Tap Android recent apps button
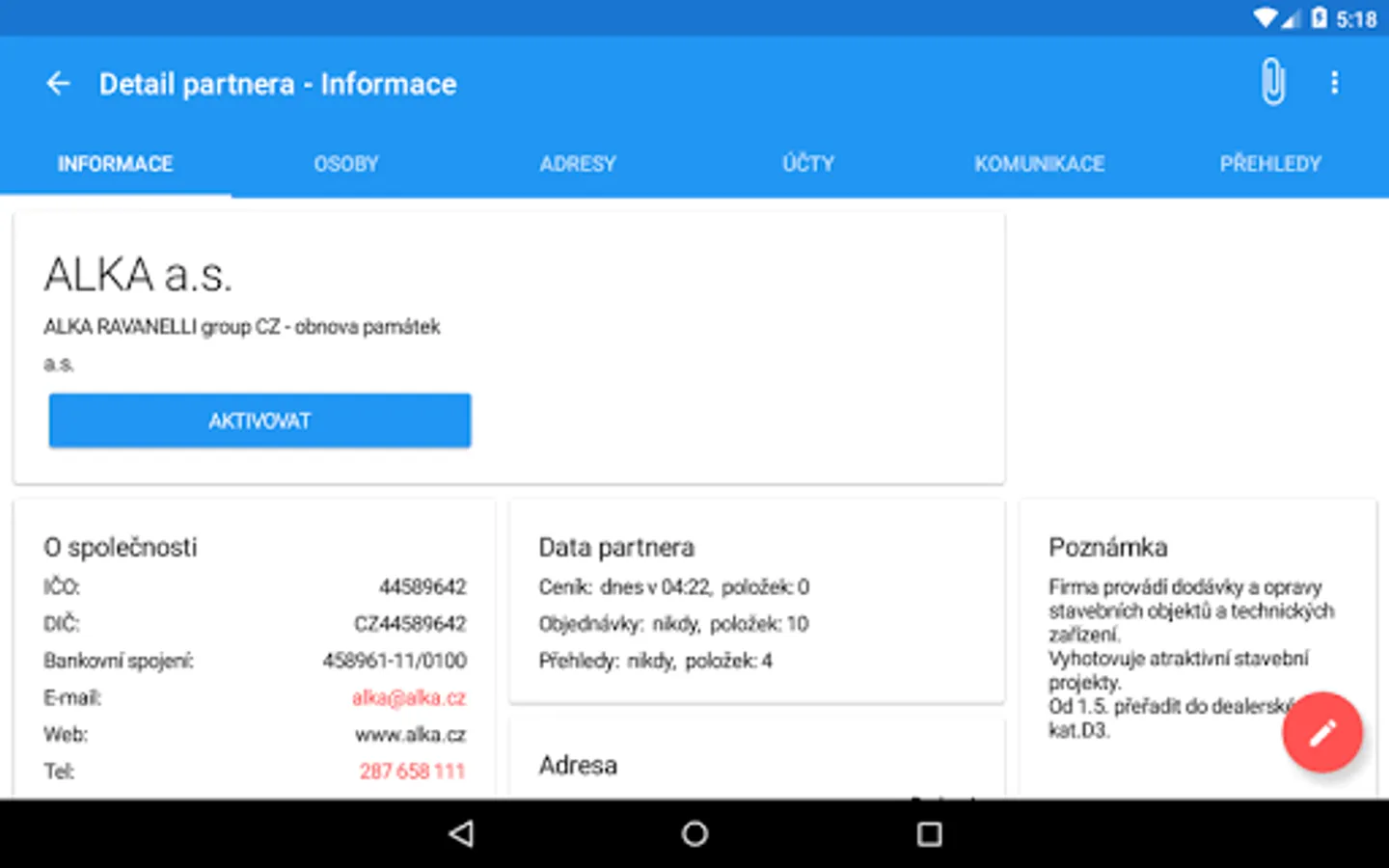 click(929, 833)
